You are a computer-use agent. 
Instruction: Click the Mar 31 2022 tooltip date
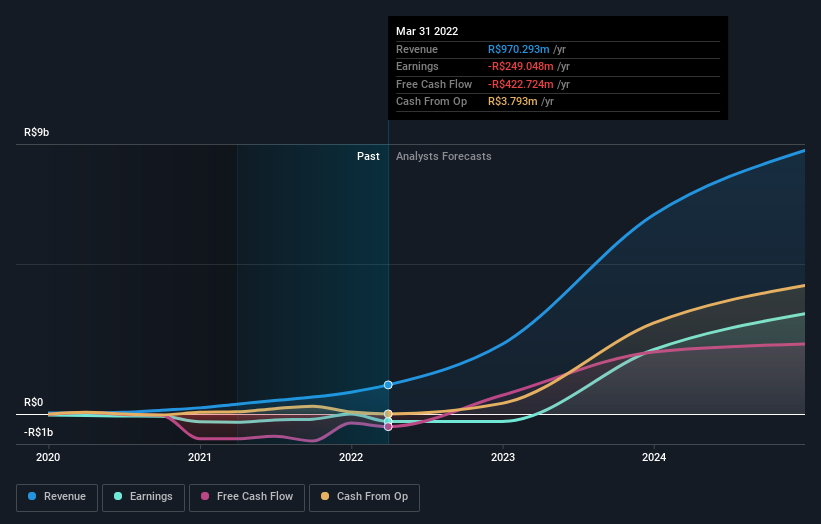click(427, 31)
